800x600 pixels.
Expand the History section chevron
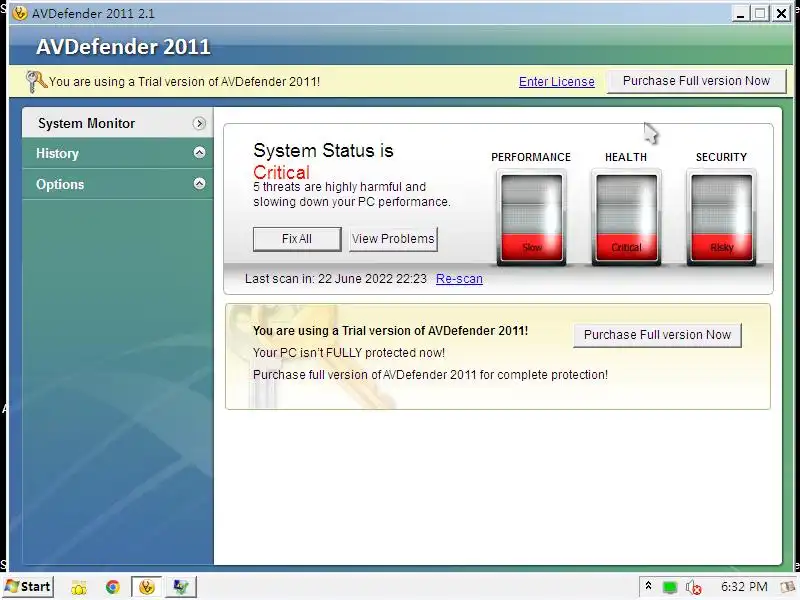199,153
